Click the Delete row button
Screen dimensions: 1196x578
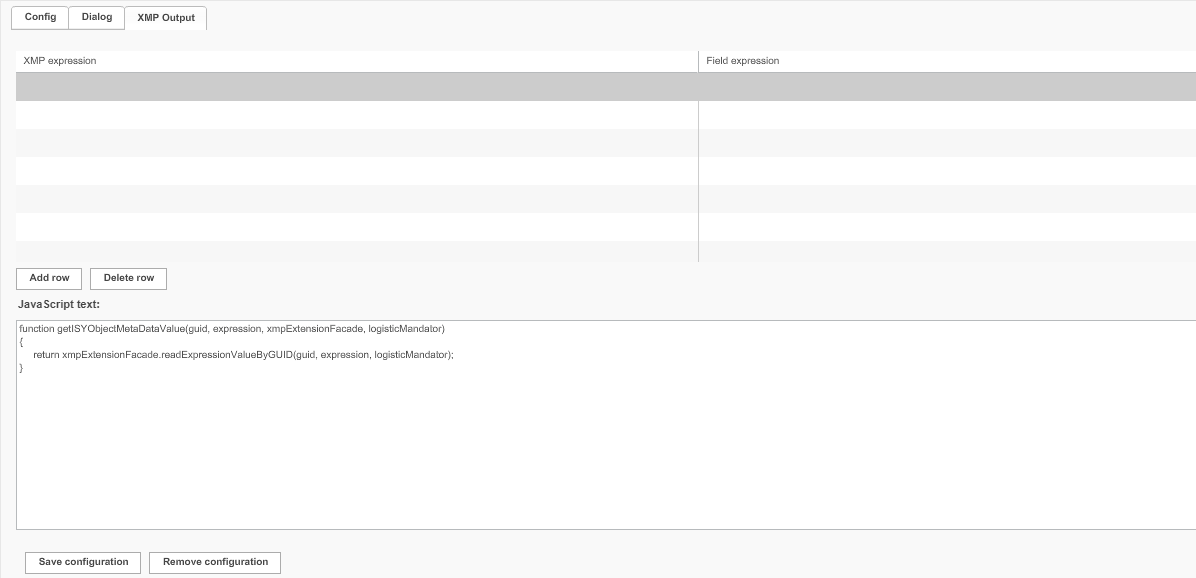[x=128, y=278]
